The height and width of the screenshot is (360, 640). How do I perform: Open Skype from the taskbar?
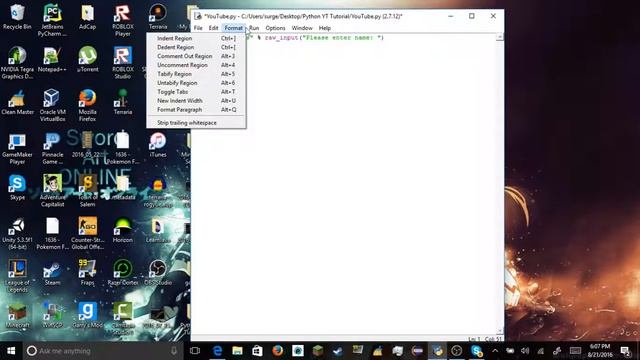(x=477, y=351)
